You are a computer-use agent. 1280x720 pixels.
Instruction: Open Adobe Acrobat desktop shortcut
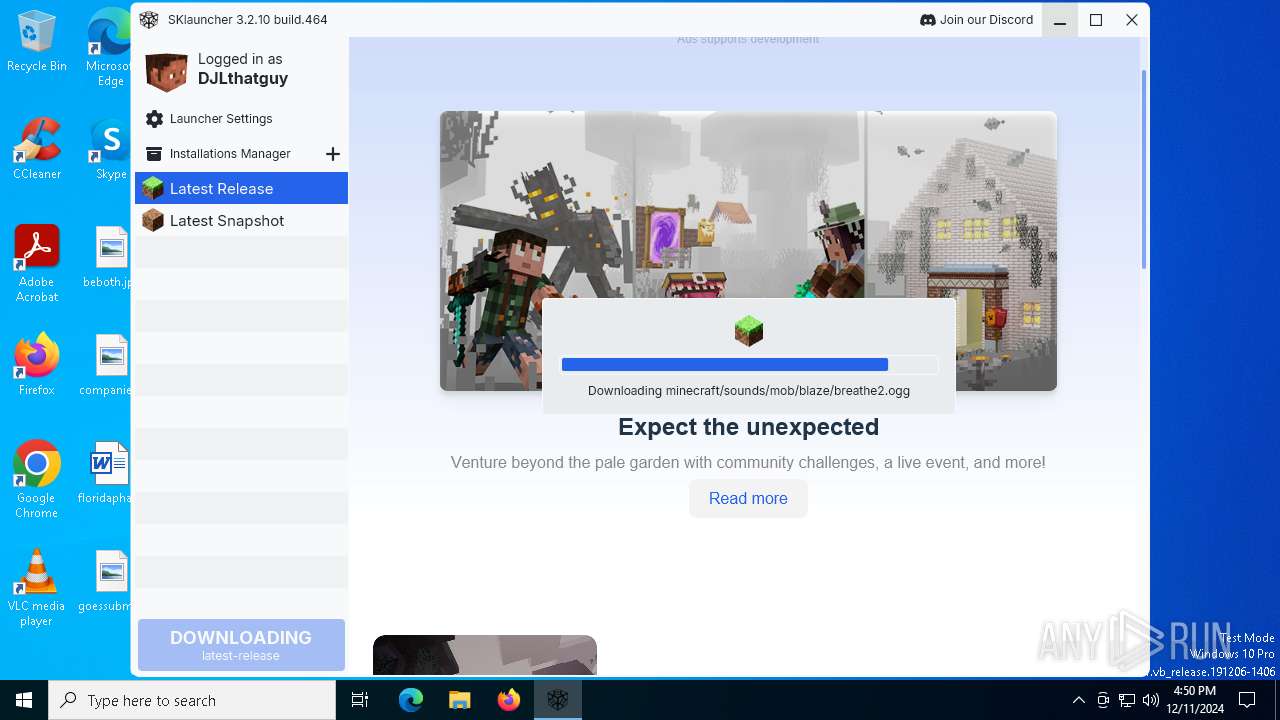pyautogui.click(x=37, y=264)
